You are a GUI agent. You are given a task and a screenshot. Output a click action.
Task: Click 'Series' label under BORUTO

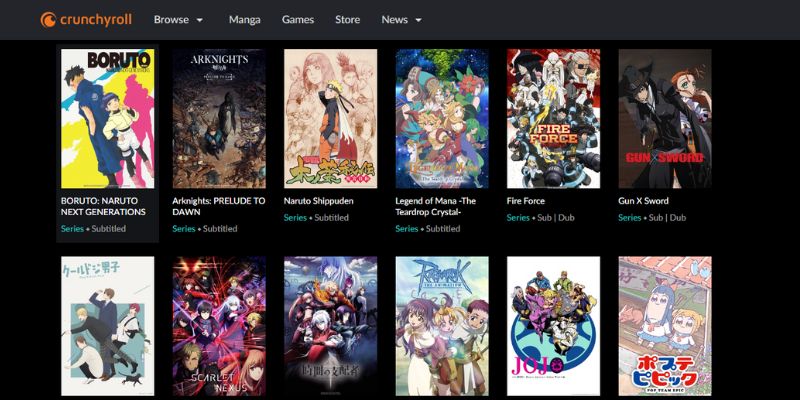coord(72,229)
